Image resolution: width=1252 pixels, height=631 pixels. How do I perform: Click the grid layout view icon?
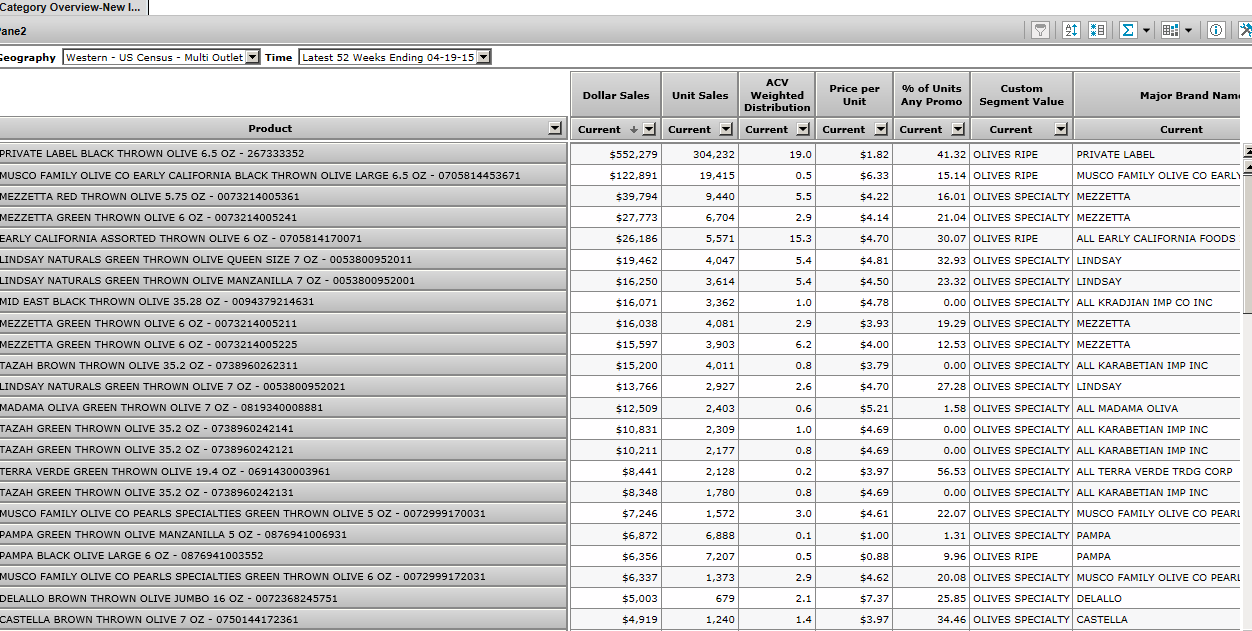tap(1170, 30)
